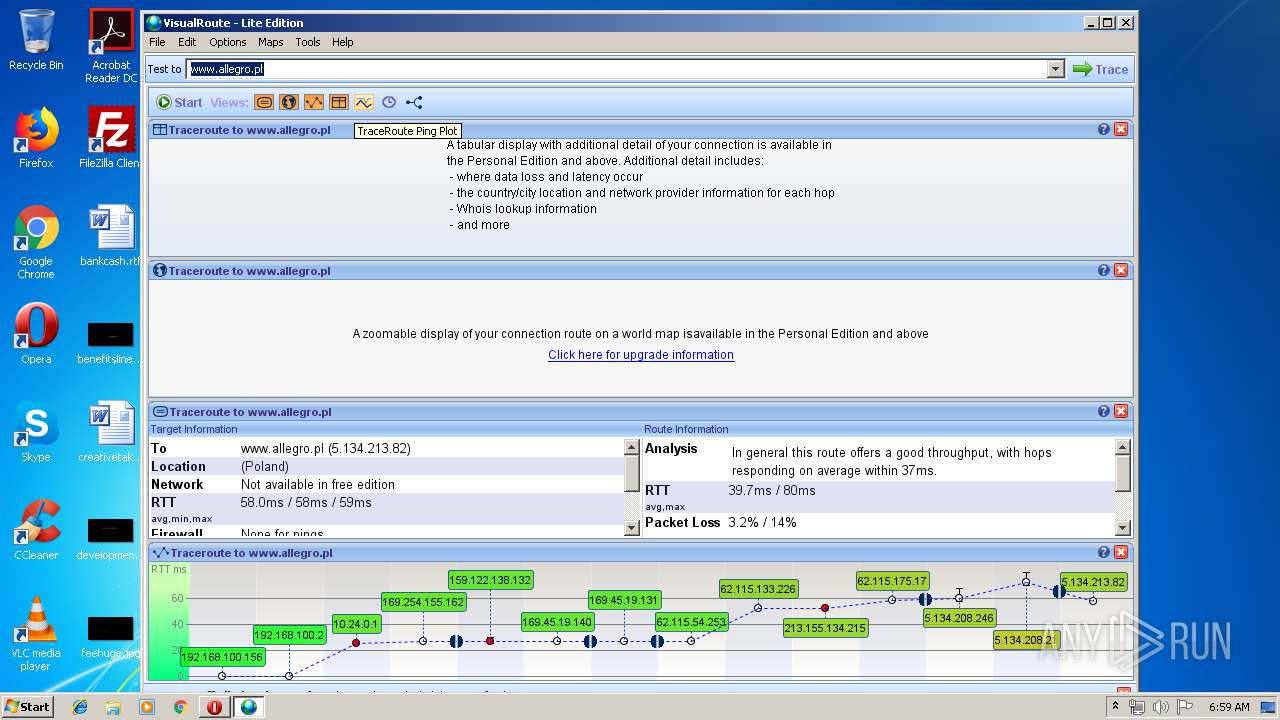Select hop label 62.115.175.17 in plot
This screenshot has width=1280, height=720.
892,581
